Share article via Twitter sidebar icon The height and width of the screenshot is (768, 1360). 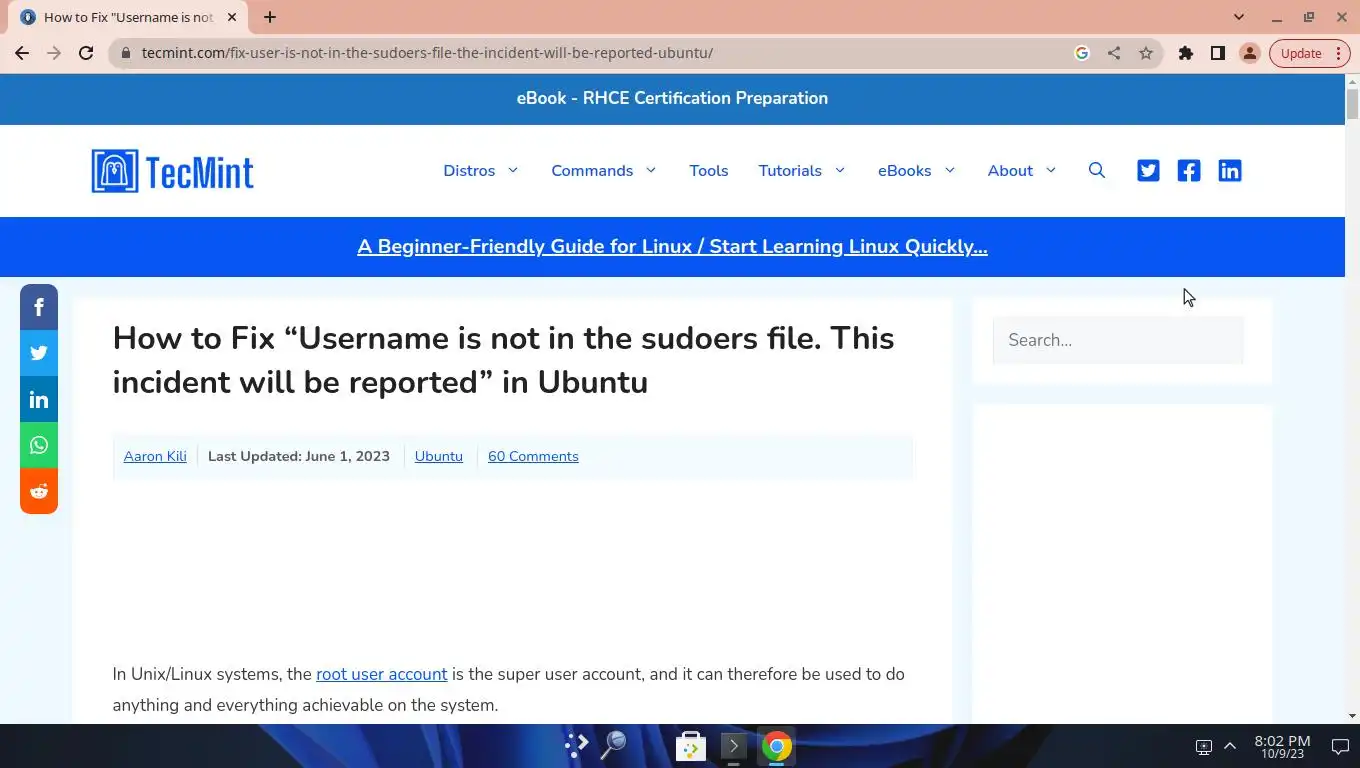point(39,353)
